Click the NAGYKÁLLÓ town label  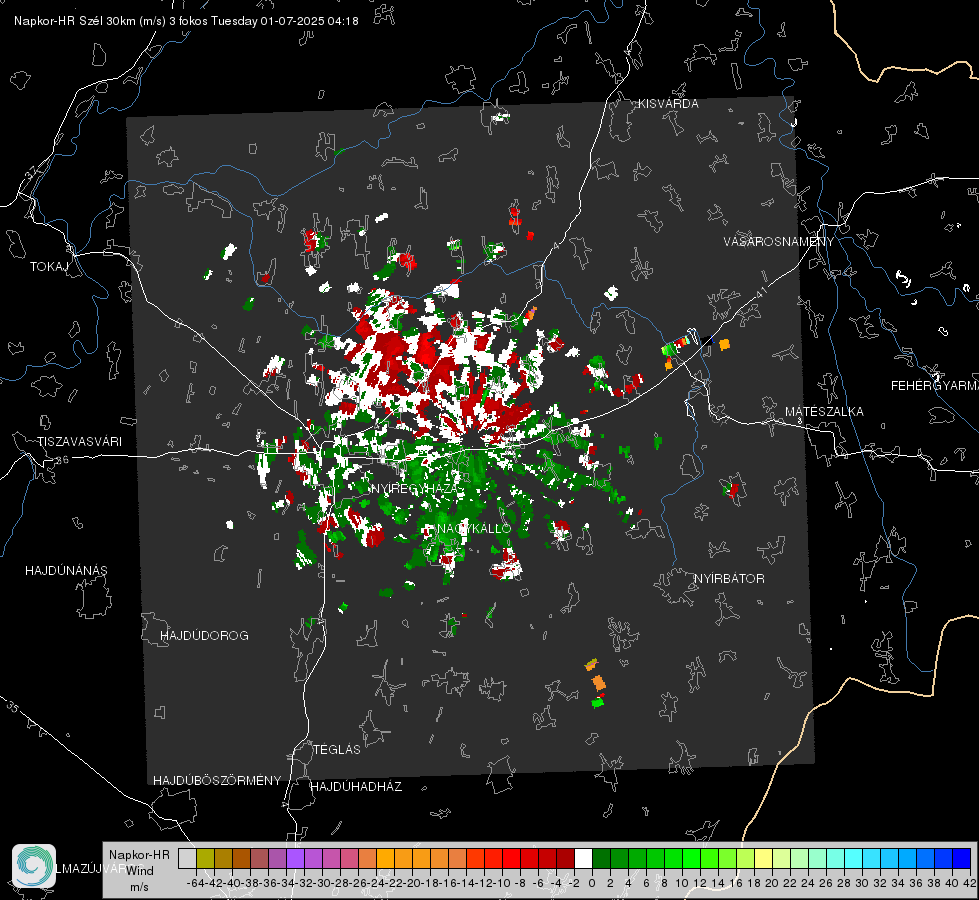[x=475, y=529]
